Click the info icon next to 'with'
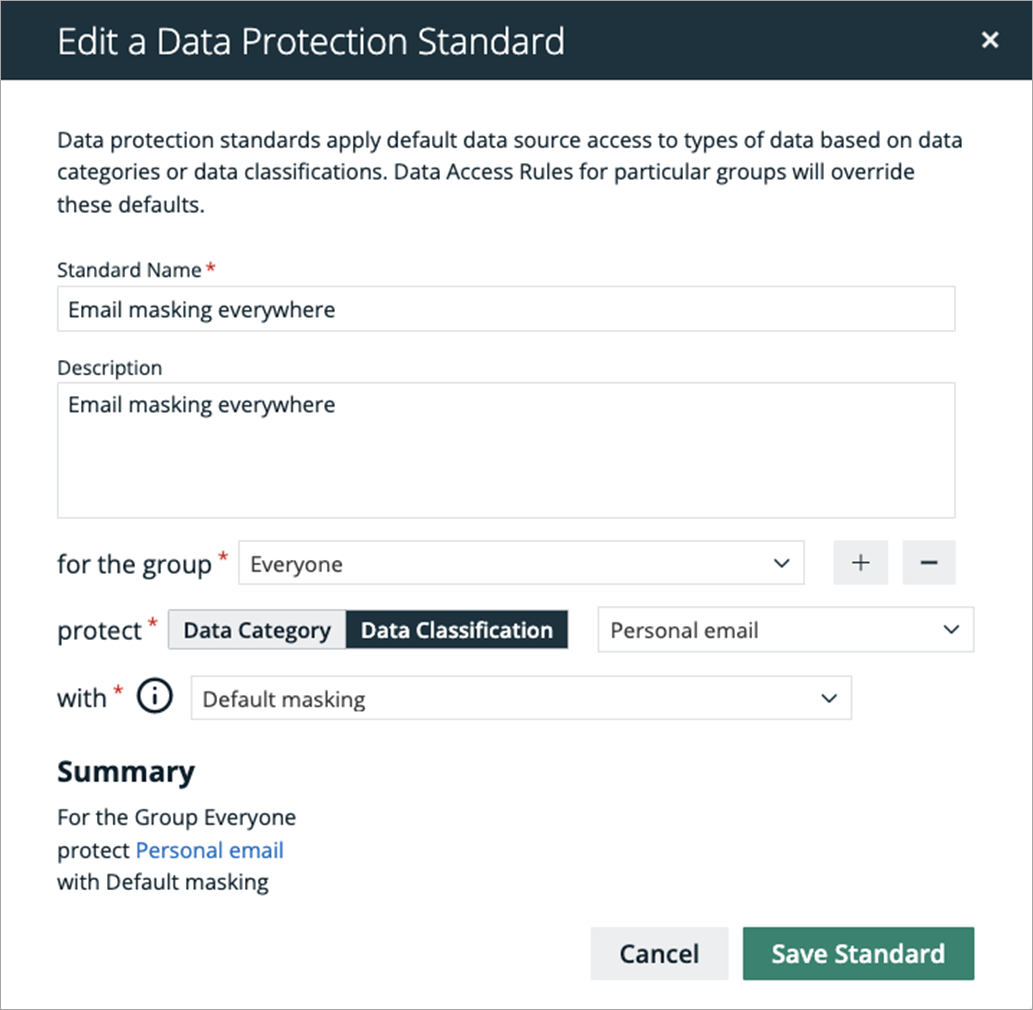The image size is (1033, 1010). coord(154,698)
